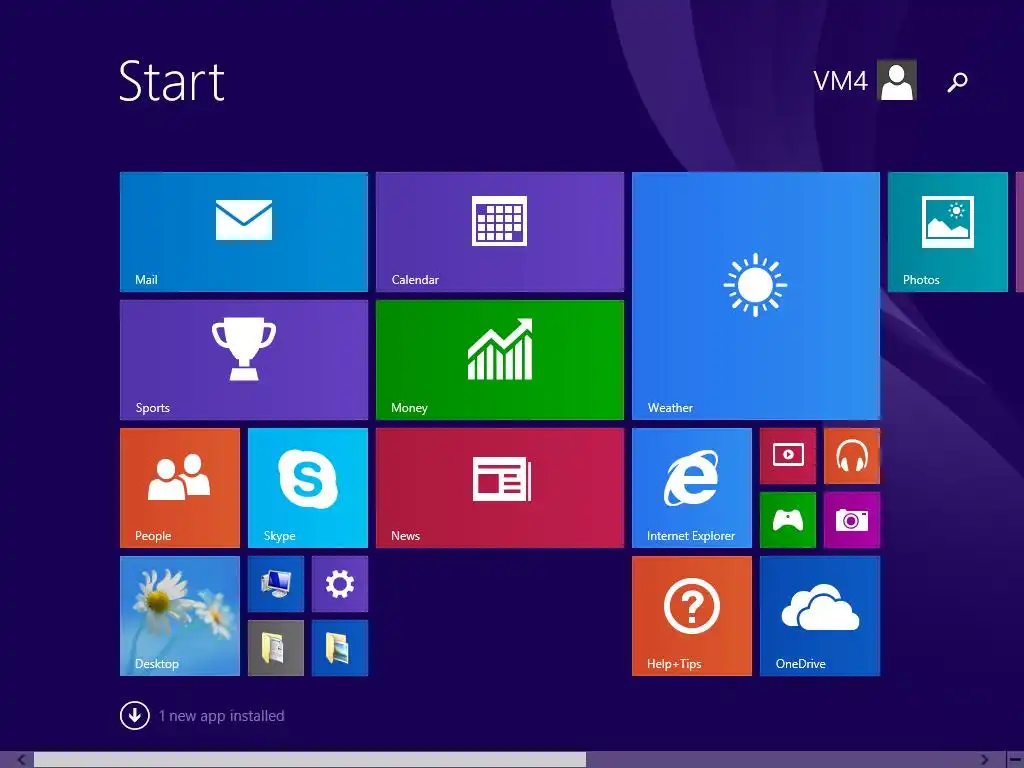Open the Help+Tips tile
The height and width of the screenshot is (768, 1024).
coord(692,616)
